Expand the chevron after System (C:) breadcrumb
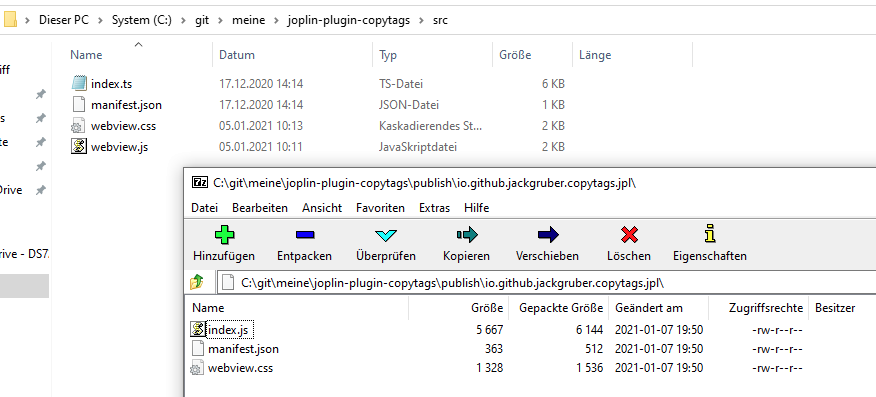876x397 pixels. [184, 21]
